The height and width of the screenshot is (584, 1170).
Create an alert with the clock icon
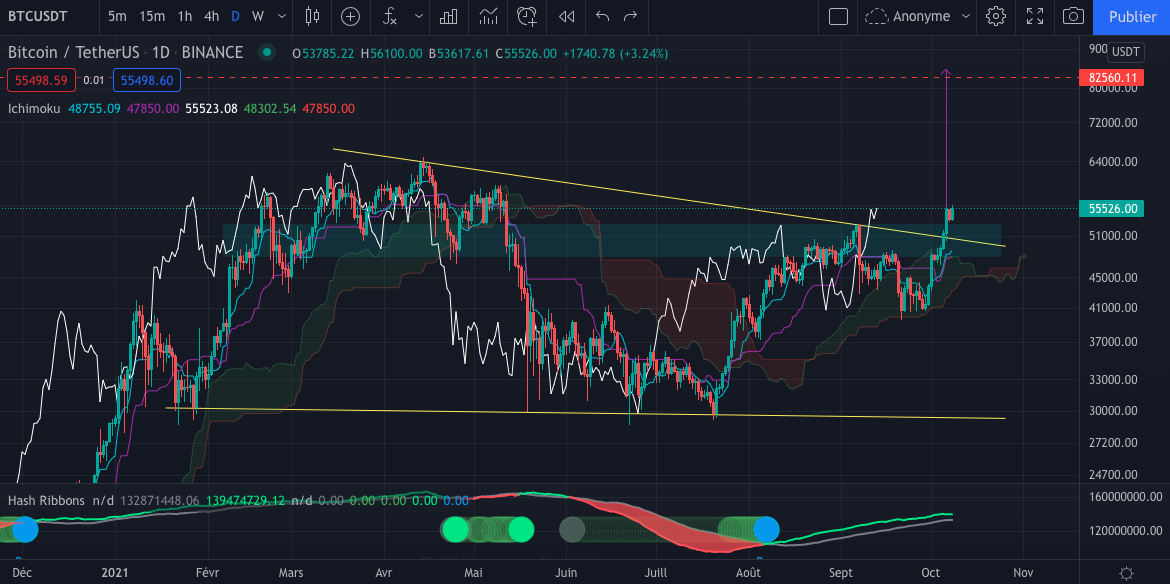(x=526, y=17)
